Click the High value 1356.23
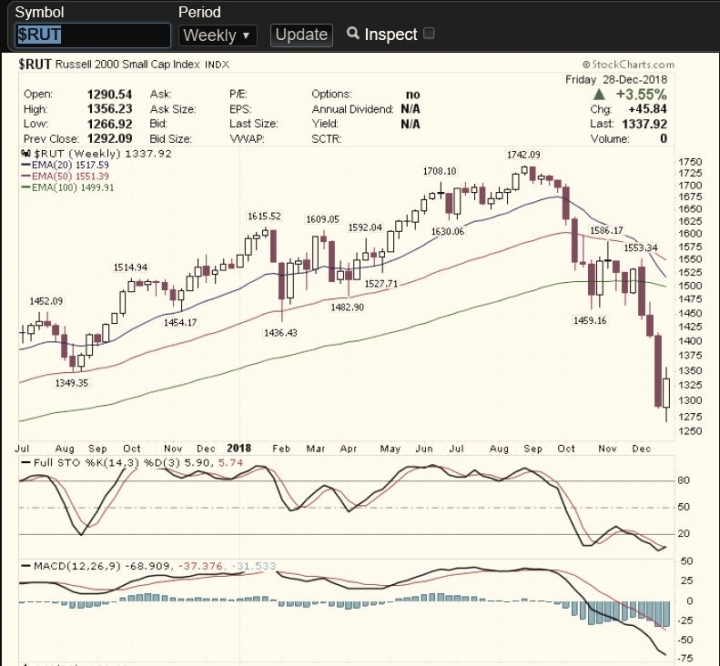This screenshot has width=720, height=666. [109, 109]
